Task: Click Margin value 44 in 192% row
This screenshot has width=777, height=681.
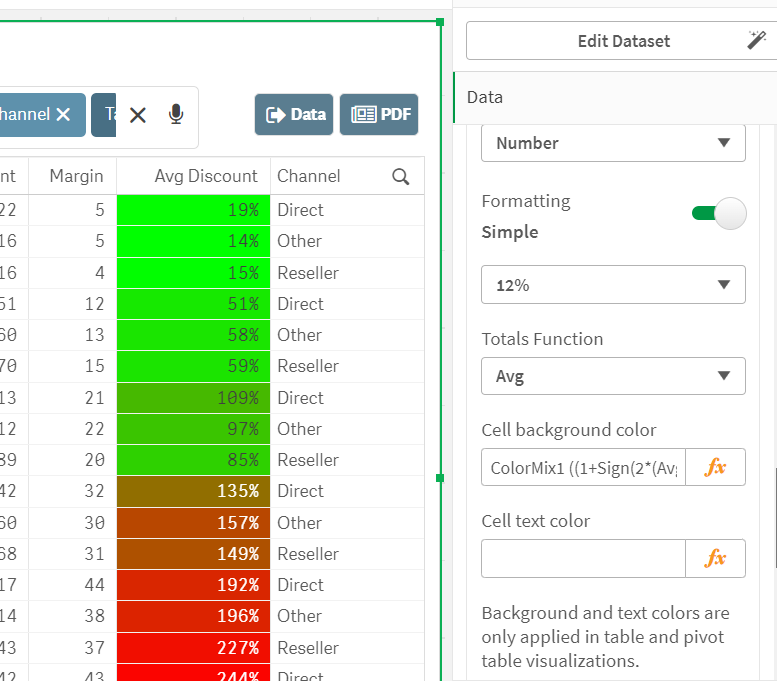Action: tap(95, 585)
